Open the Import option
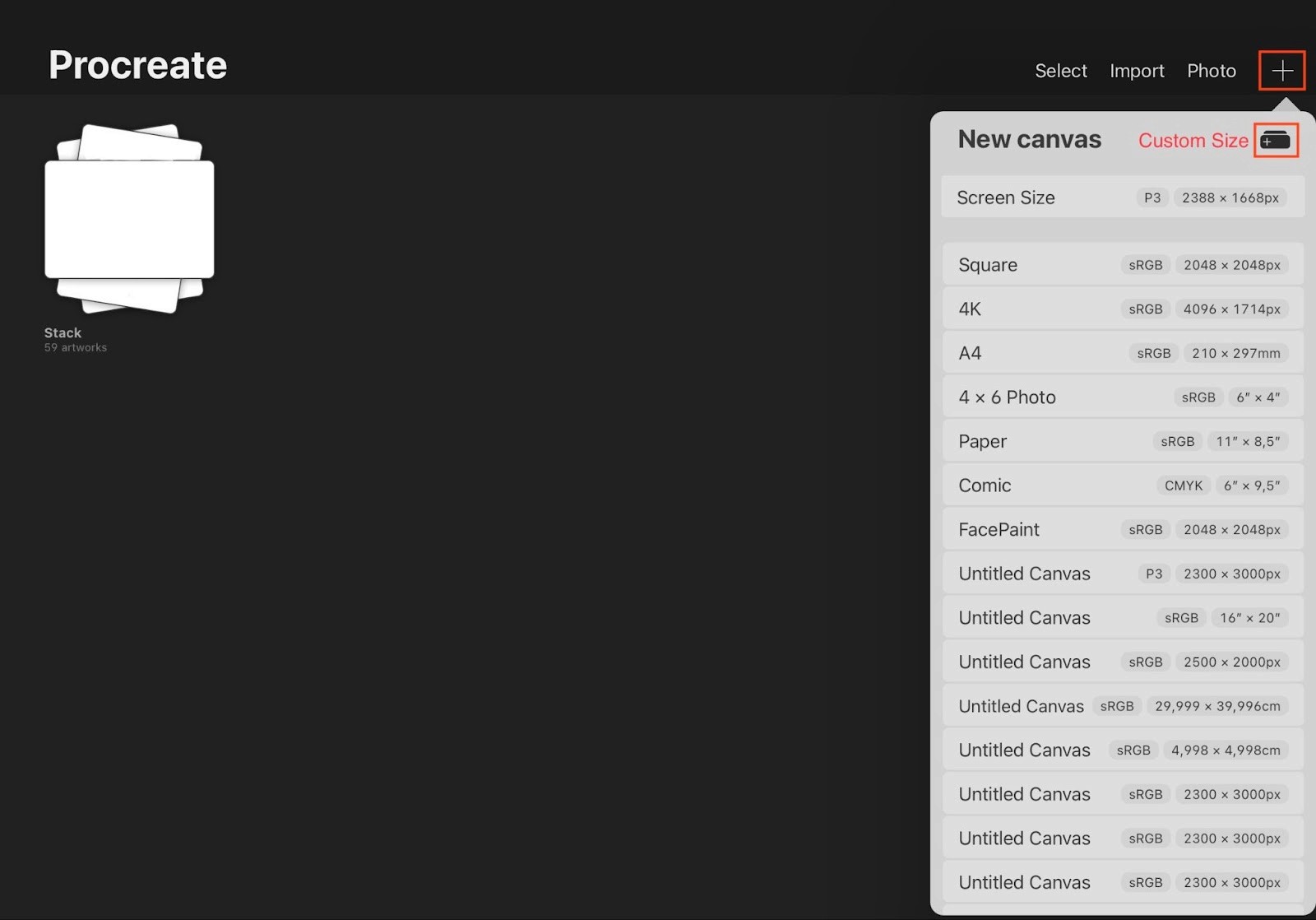1316x920 pixels. (x=1137, y=71)
